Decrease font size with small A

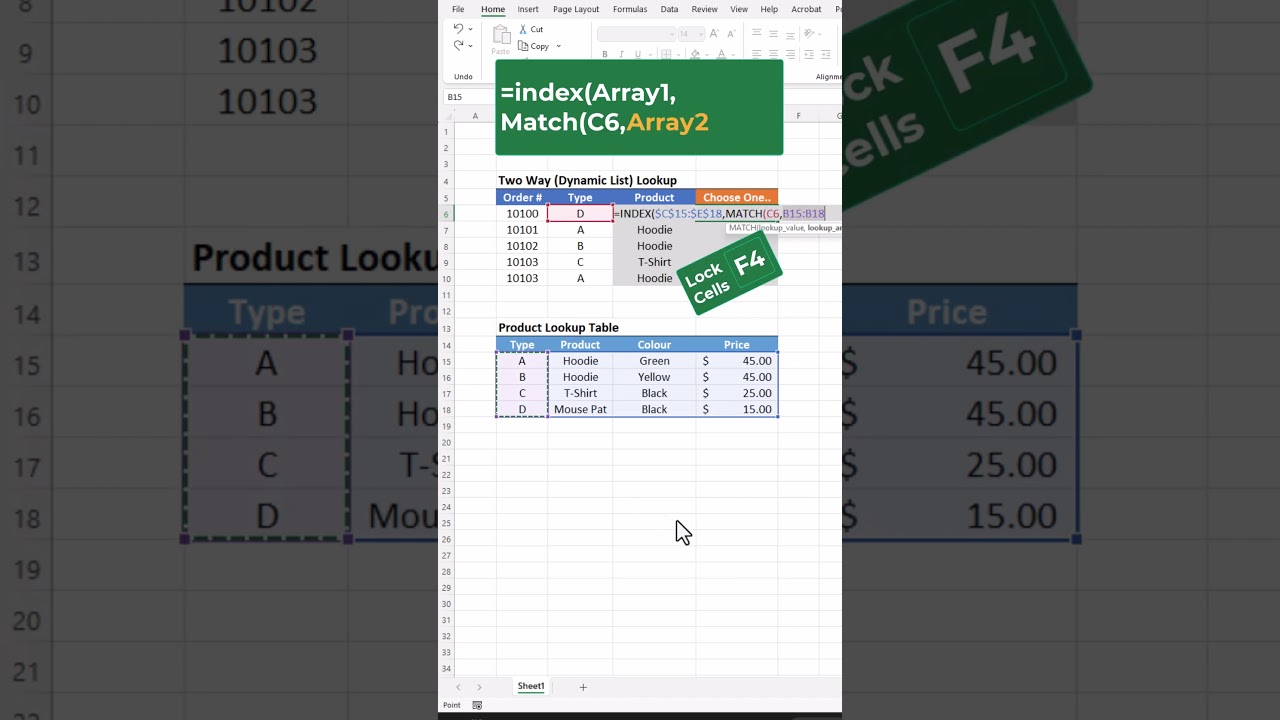point(731,33)
